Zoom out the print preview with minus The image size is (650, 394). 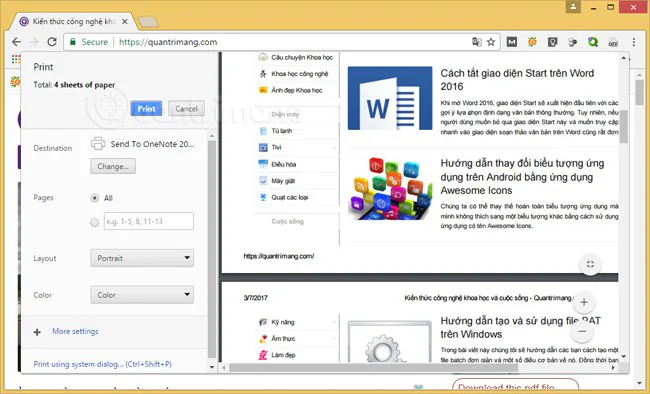[x=582, y=331]
